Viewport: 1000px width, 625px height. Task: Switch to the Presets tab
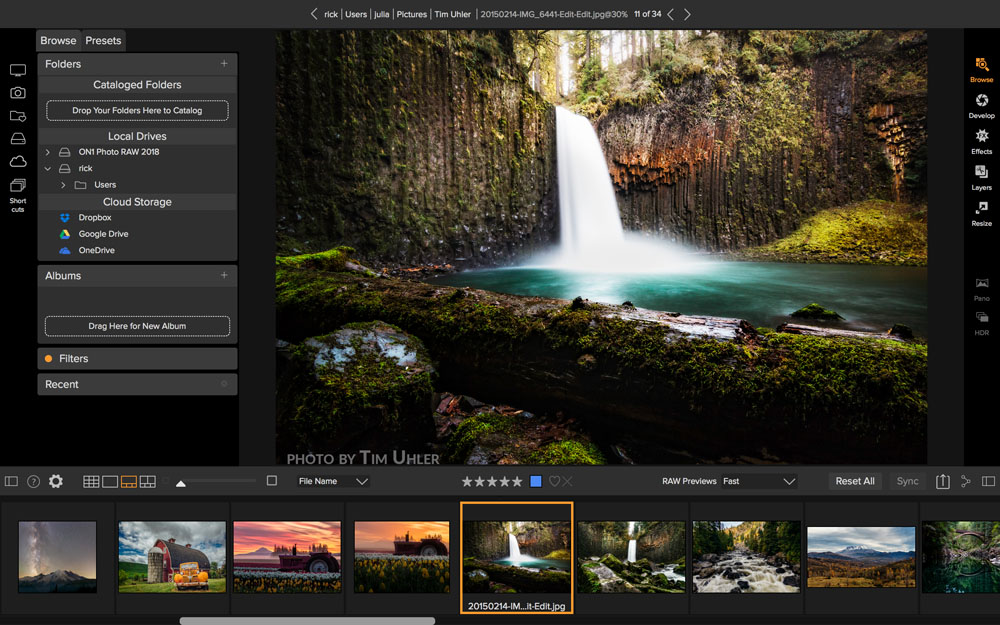[x=103, y=40]
